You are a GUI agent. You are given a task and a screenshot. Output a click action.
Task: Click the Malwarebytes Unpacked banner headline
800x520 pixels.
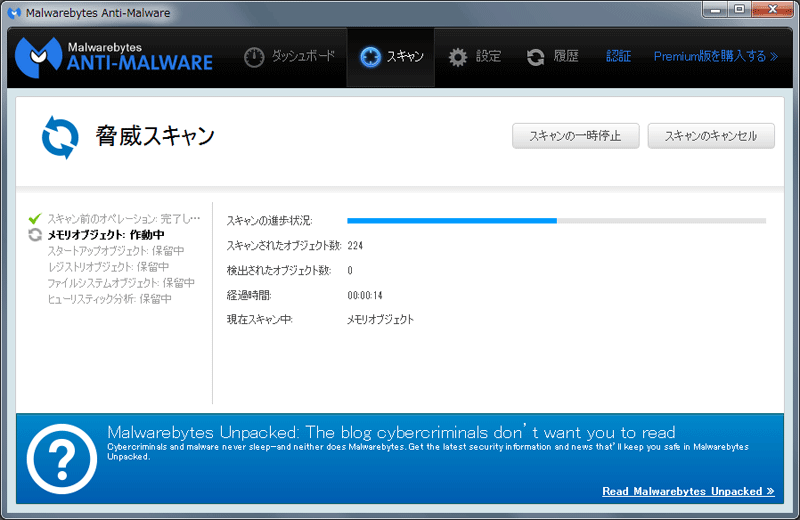(391, 432)
